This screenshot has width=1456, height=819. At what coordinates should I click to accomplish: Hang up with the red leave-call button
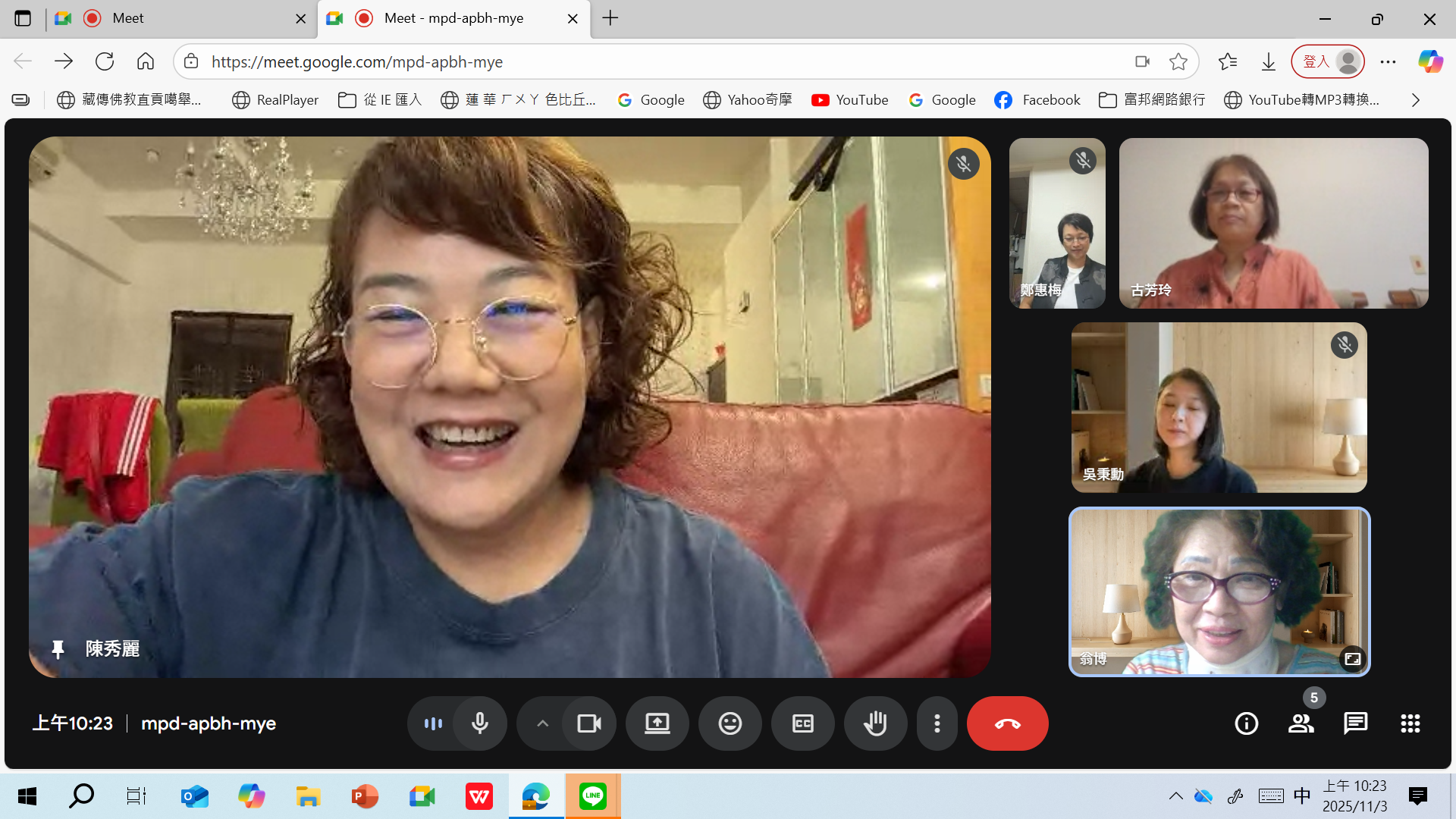point(1007,723)
